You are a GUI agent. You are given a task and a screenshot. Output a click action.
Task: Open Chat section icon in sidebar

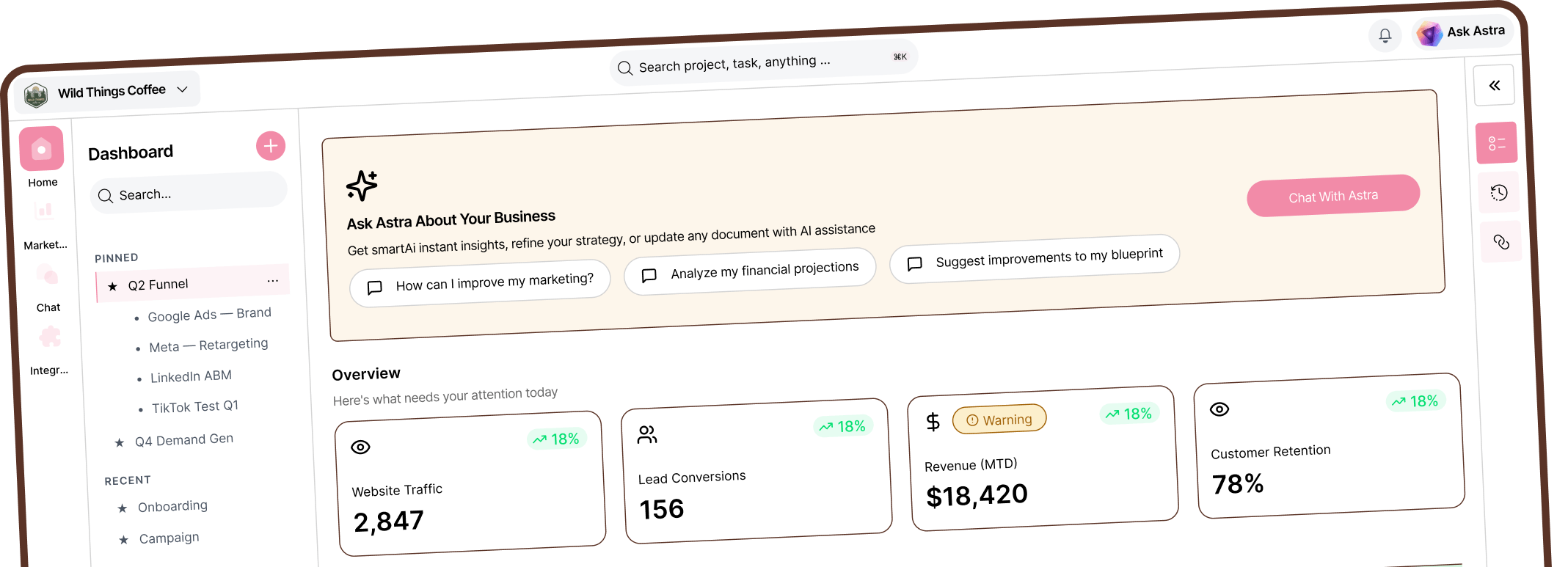[48, 276]
